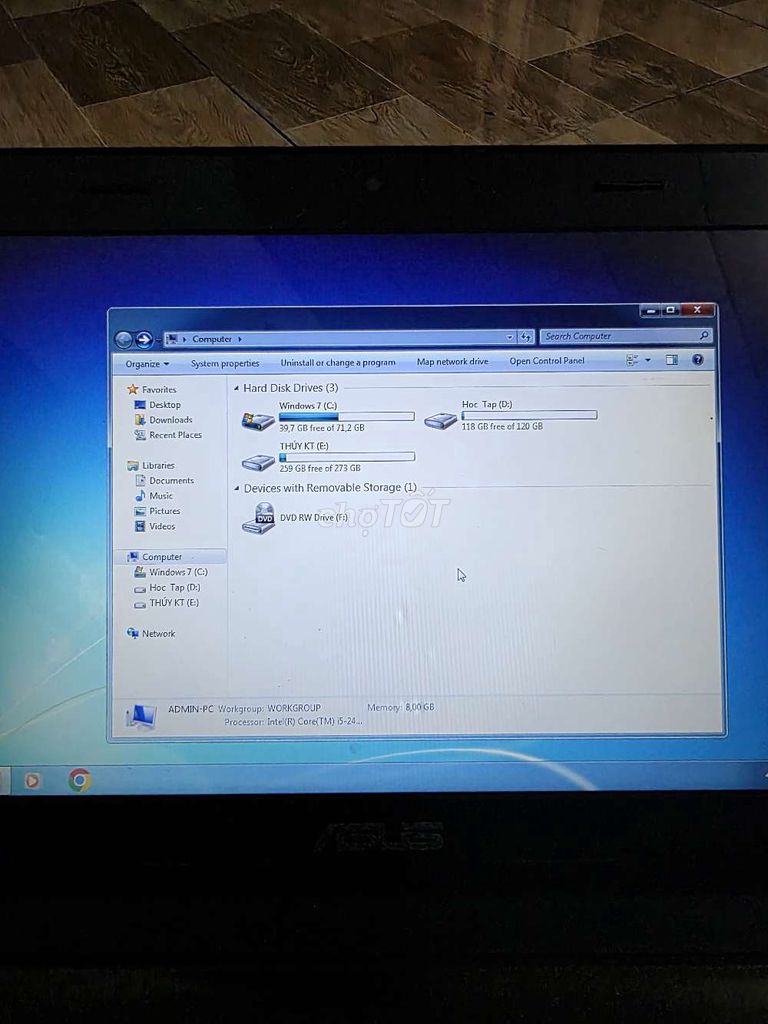Click the search magnifier icon

[704, 336]
